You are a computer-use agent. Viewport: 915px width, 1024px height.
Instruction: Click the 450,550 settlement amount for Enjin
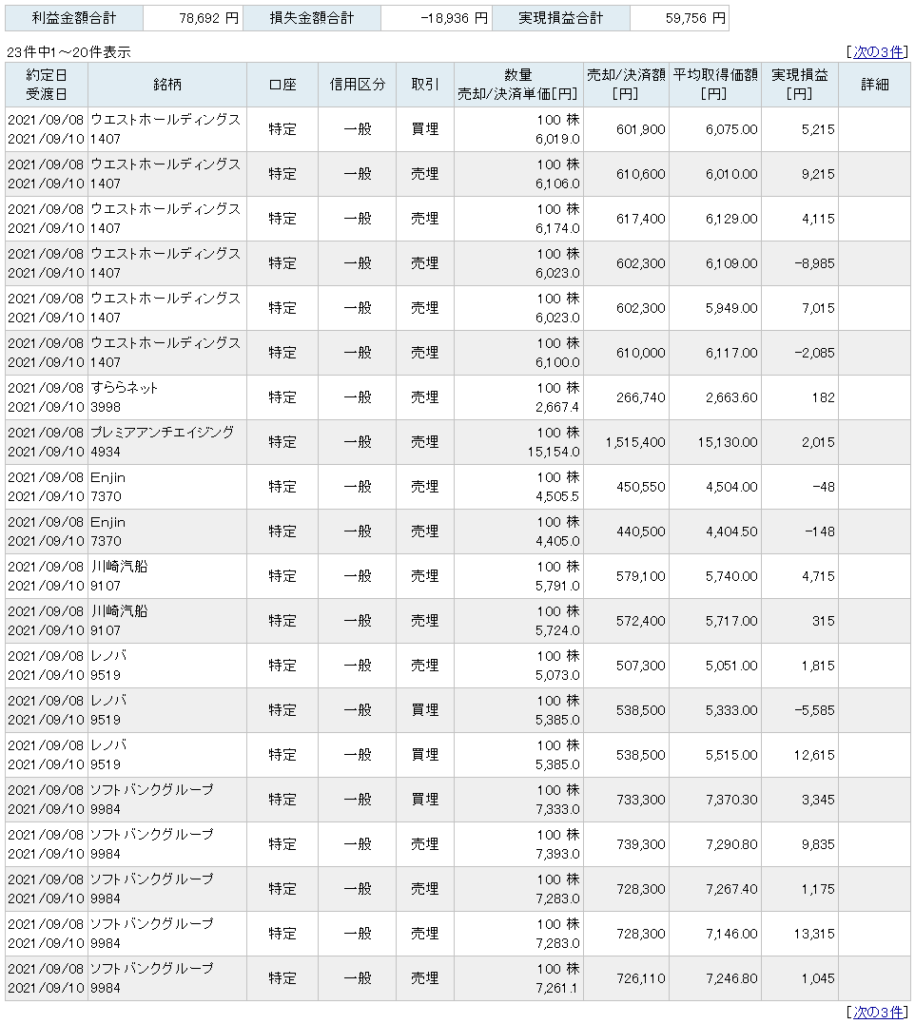point(641,487)
